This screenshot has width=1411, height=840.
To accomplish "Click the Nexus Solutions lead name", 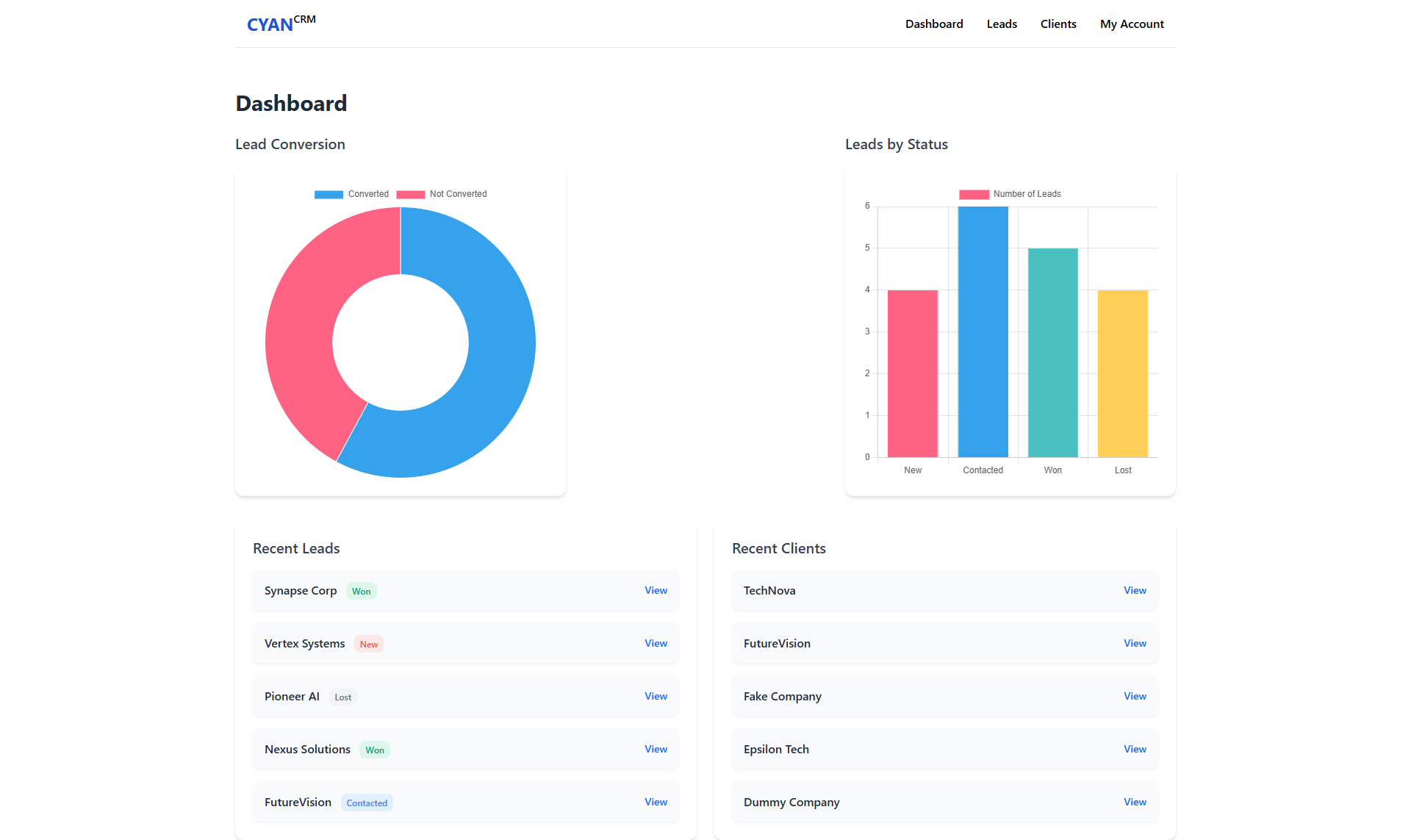I will pyautogui.click(x=307, y=750).
